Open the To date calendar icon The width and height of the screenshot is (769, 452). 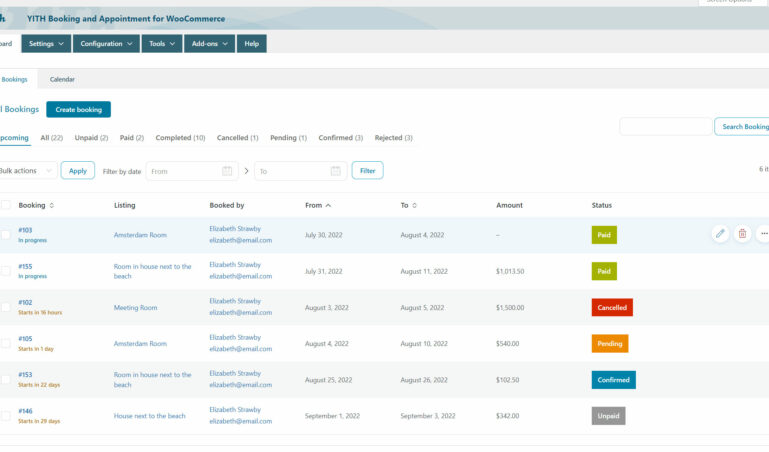335,171
